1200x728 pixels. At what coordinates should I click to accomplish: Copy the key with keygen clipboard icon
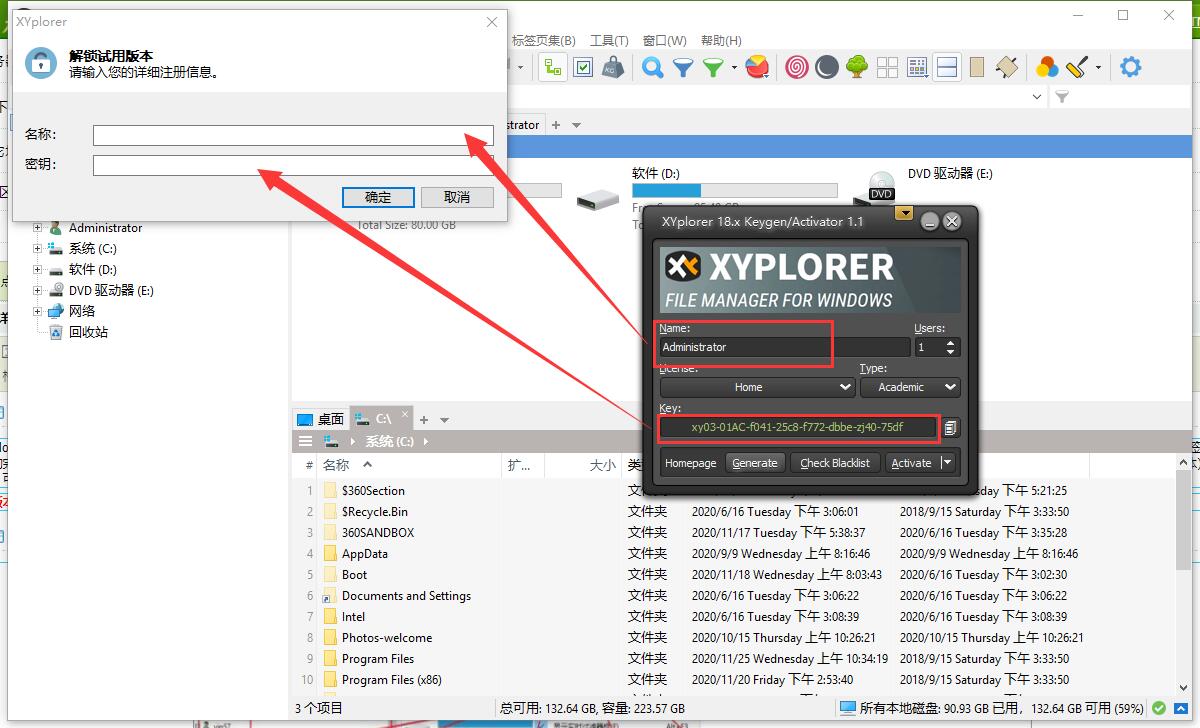point(951,428)
